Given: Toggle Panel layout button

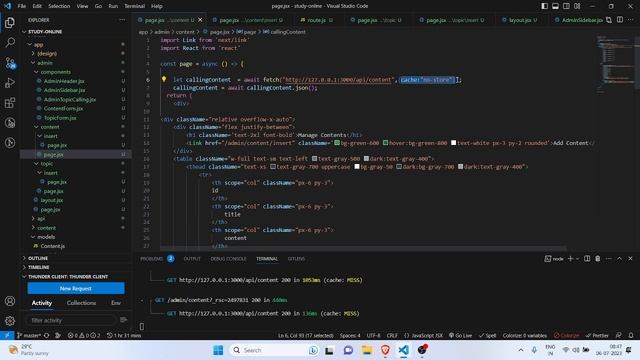Looking at the screenshot, I should click(556, 6).
